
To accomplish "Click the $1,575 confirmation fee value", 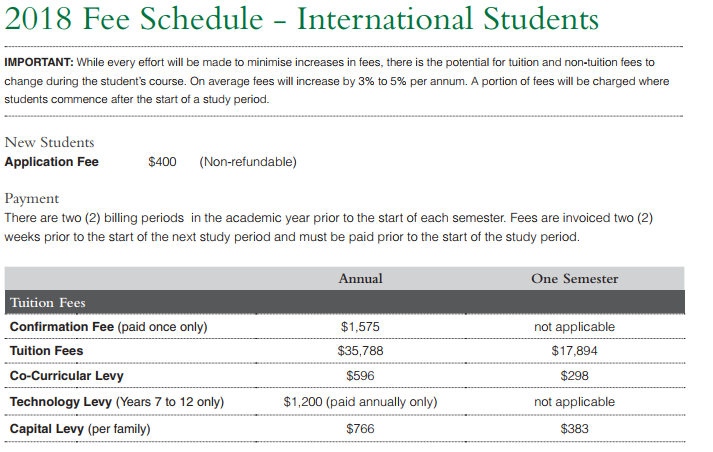I will tap(360, 327).
